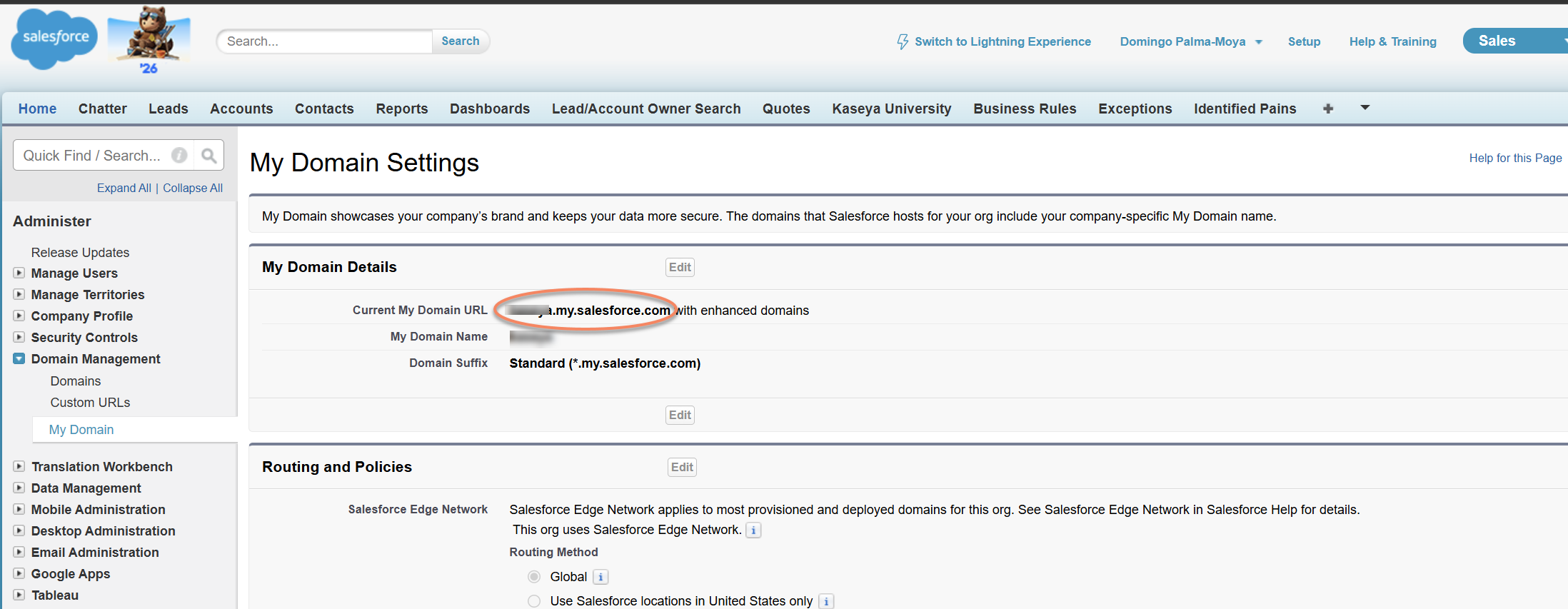Expand the Security Controls section
The image size is (1568, 609).
(19, 337)
